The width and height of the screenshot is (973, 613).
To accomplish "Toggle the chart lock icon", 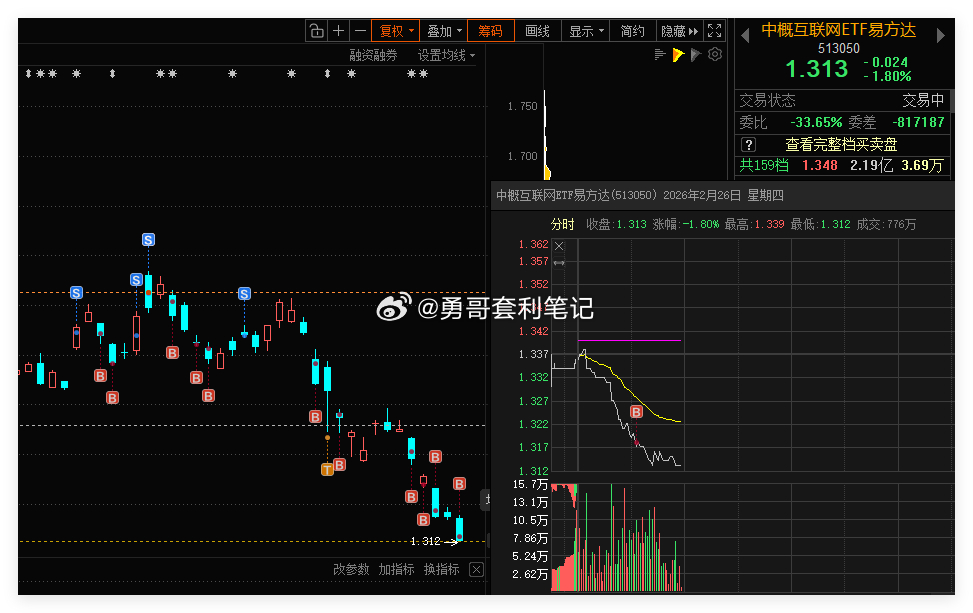I will click(x=316, y=31).
